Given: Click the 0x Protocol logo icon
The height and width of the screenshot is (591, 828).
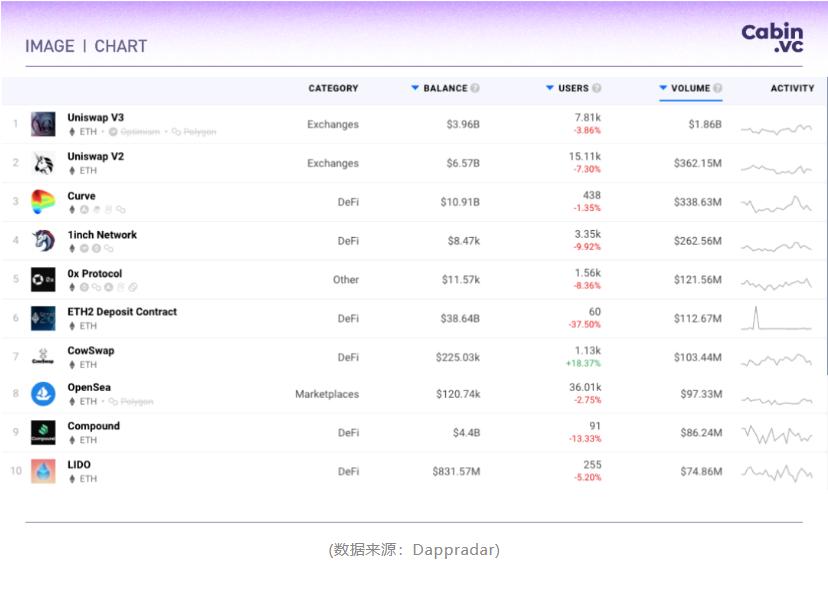Looking at the screenshot, I should click(43, 280).
